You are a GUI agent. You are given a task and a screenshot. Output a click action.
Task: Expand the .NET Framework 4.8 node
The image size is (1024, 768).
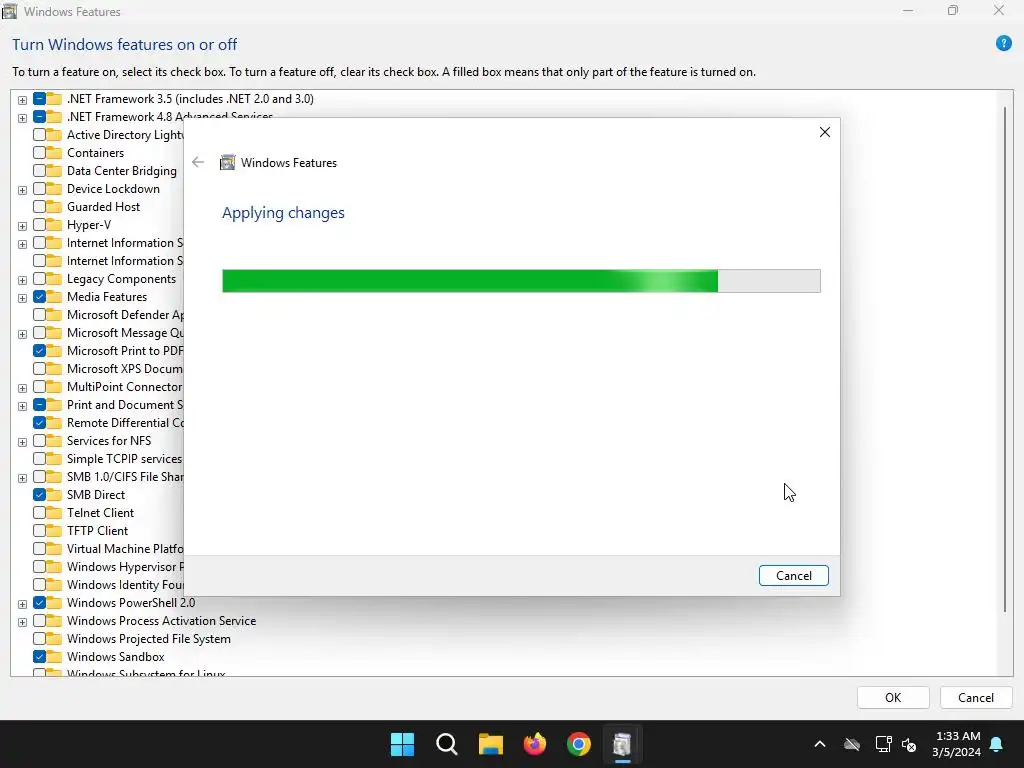coord(22,118)
